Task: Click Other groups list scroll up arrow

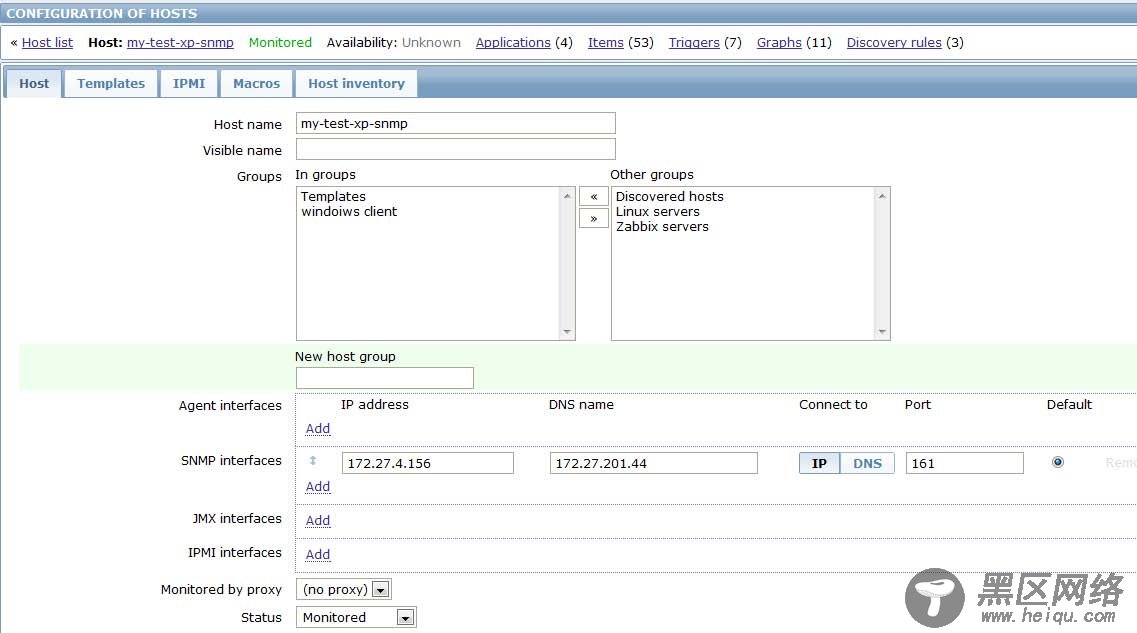Action: click(882, 196)
